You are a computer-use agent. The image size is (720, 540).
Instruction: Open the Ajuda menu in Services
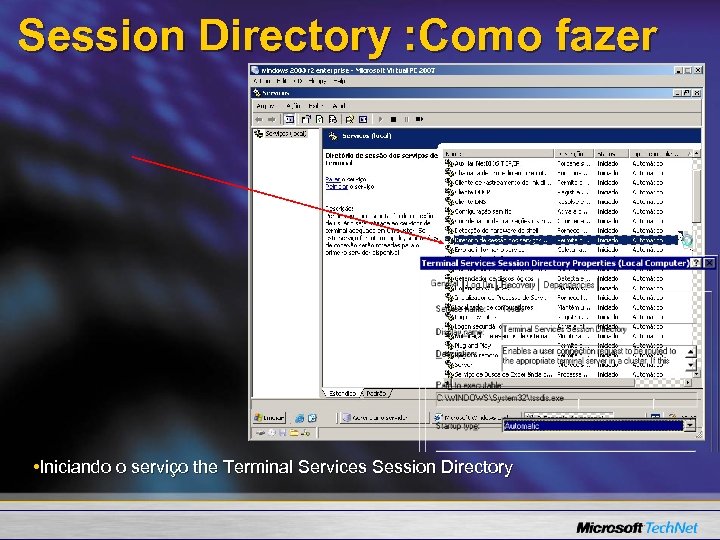(338, 106)
